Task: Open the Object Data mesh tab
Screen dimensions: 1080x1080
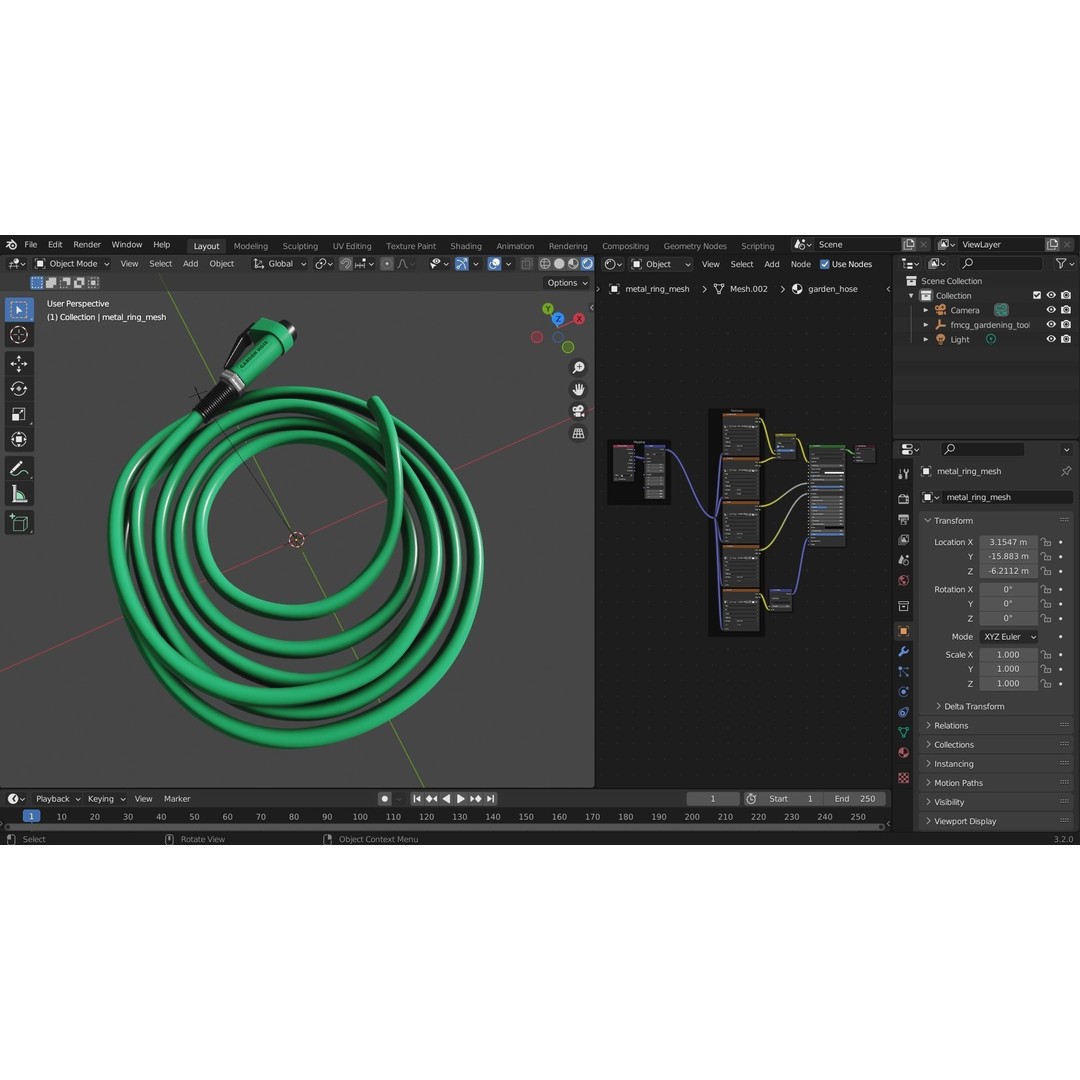Action: pos(904,732)
